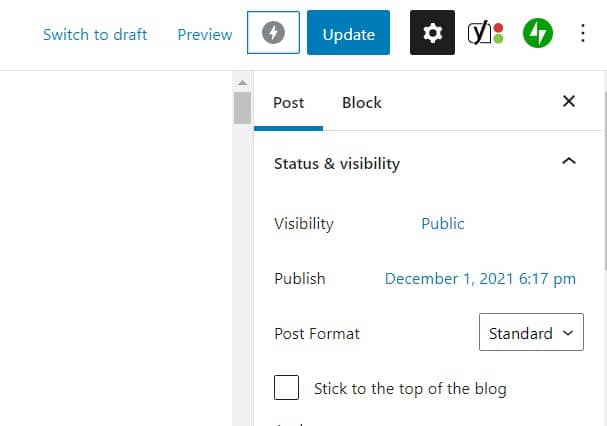Click the Status & visibility heading
This screenshot has height=426, width=607.
(337, 163)
